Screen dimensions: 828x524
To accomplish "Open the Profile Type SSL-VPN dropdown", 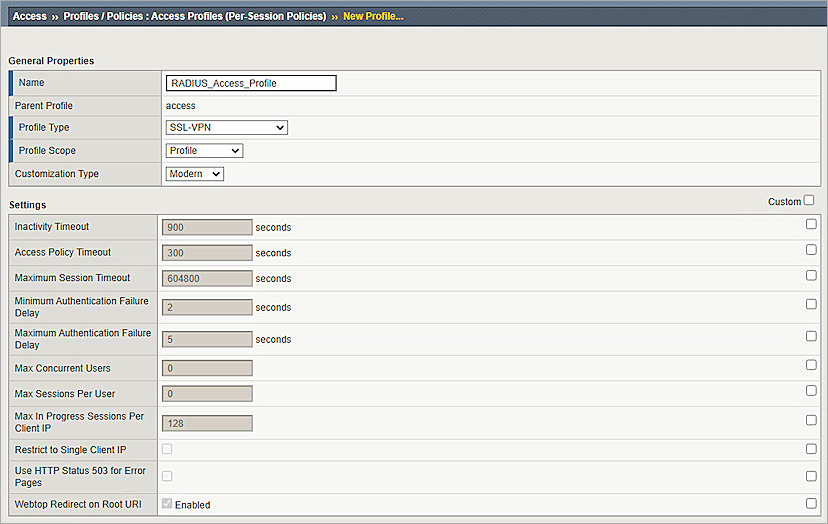I will [227, 127].
